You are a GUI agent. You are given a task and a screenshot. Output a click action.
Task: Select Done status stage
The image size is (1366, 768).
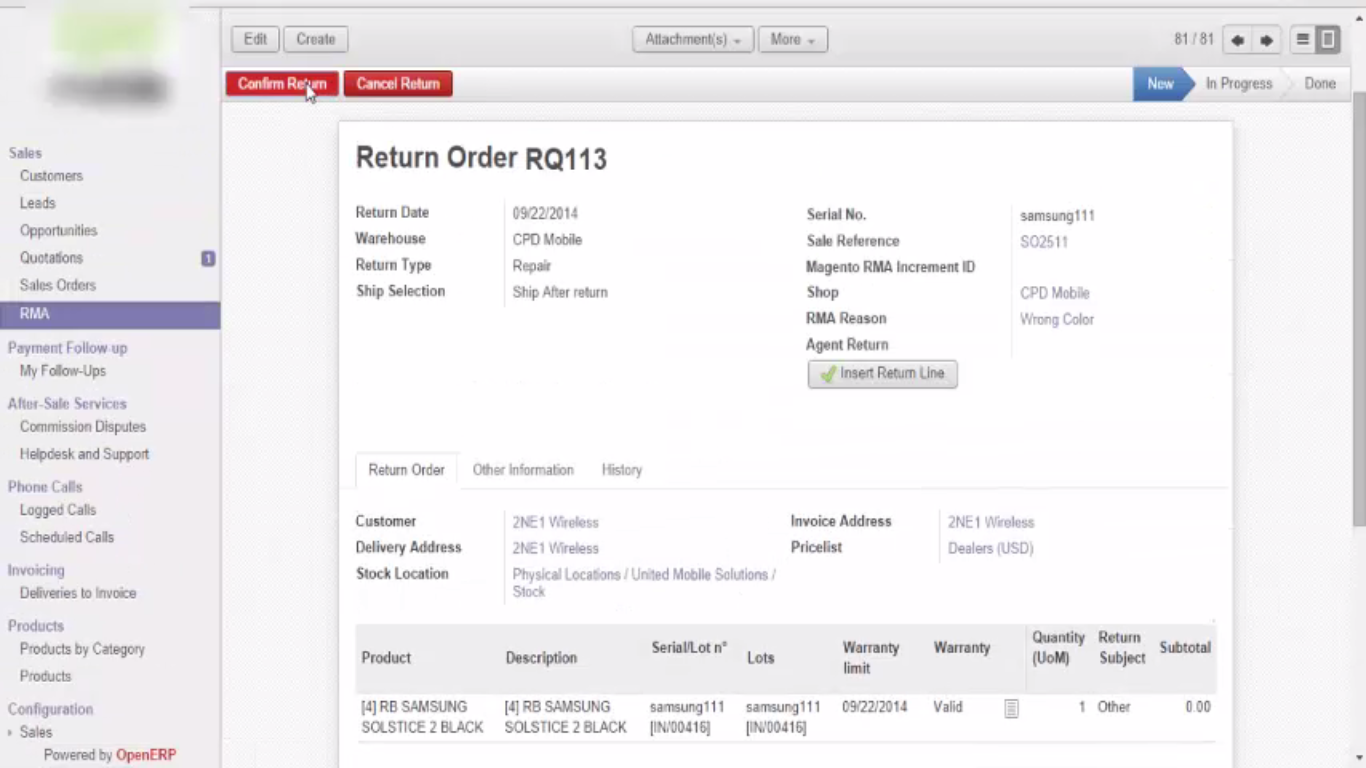pos(1320,84)
